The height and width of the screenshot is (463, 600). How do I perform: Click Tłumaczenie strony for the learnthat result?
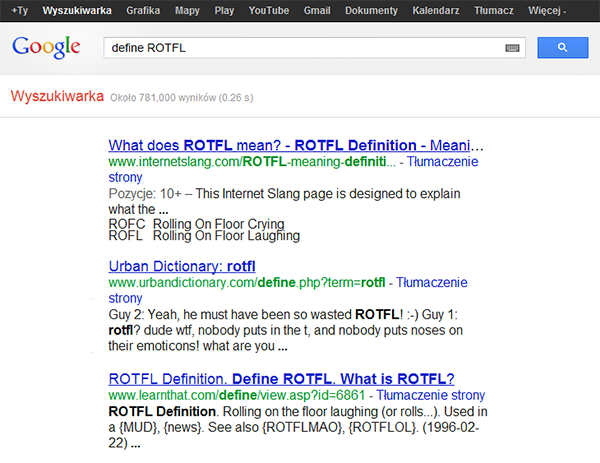click(x=430, y=395)
